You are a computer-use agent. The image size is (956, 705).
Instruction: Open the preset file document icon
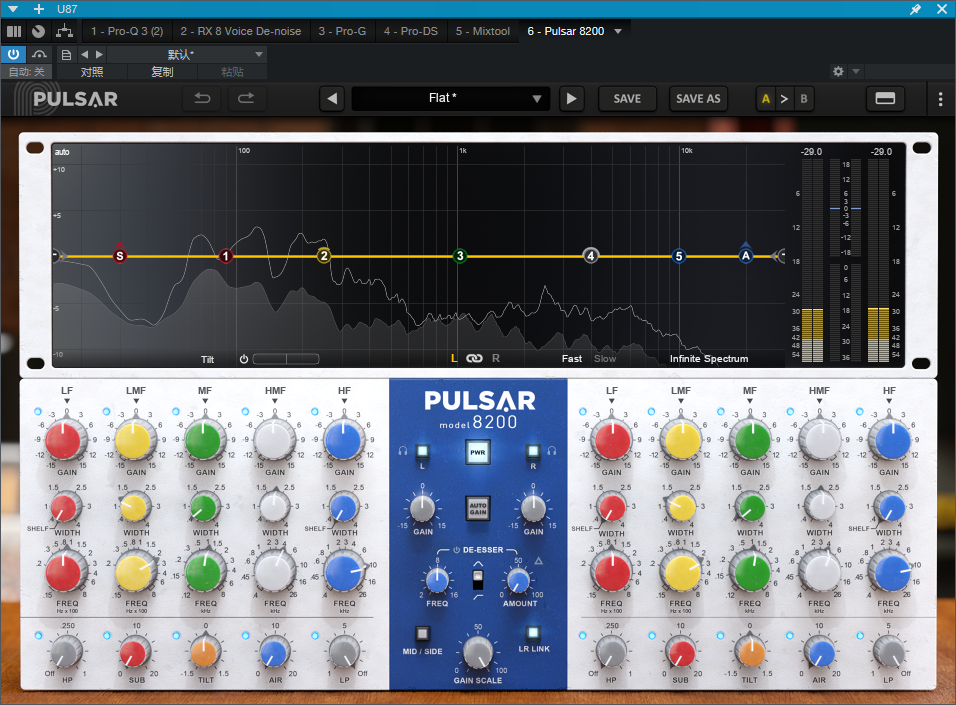pyautogui.click(x=66, y=55)
